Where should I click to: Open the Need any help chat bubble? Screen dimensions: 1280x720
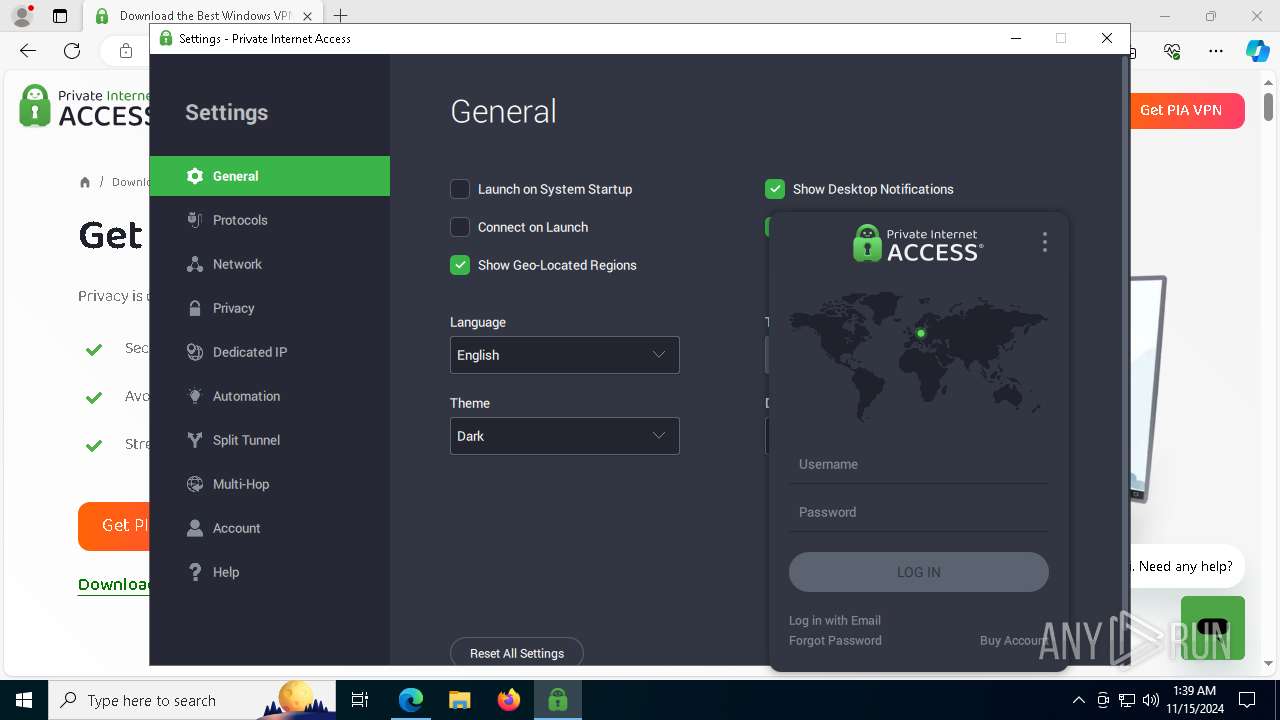(x=1186, y=566)
